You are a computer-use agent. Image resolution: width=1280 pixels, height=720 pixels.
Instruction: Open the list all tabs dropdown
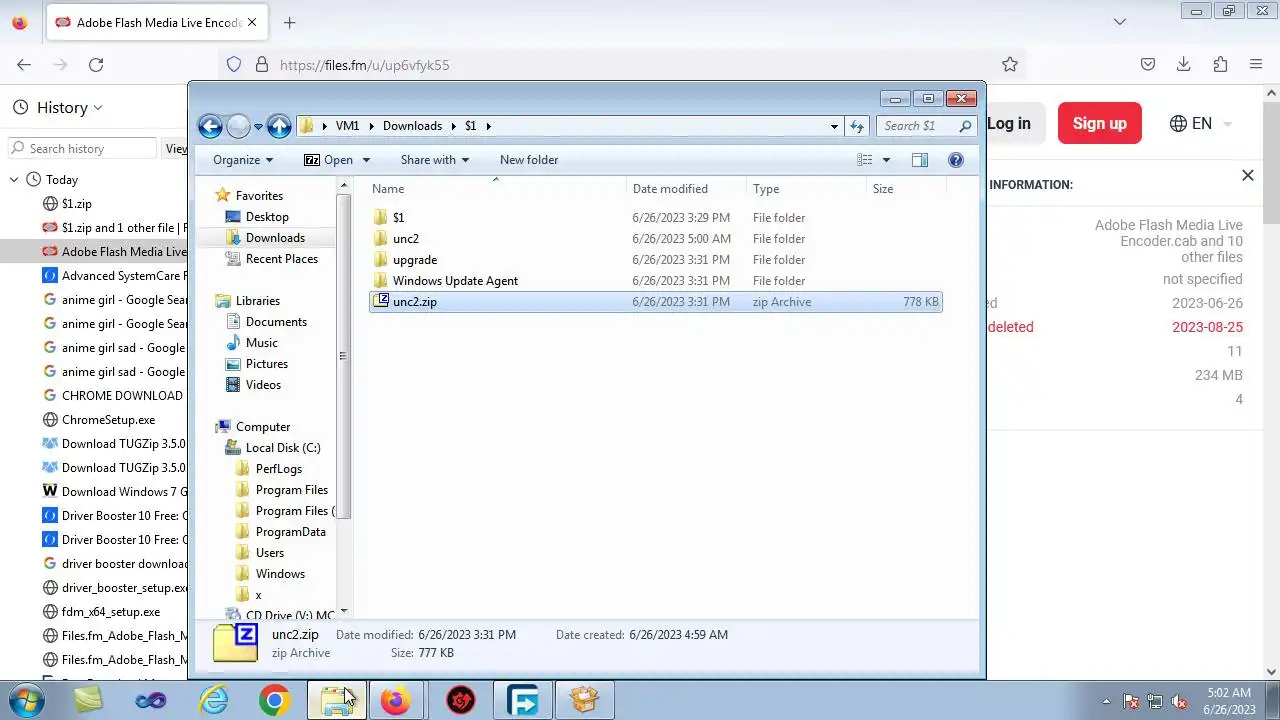pos(1120,22)
